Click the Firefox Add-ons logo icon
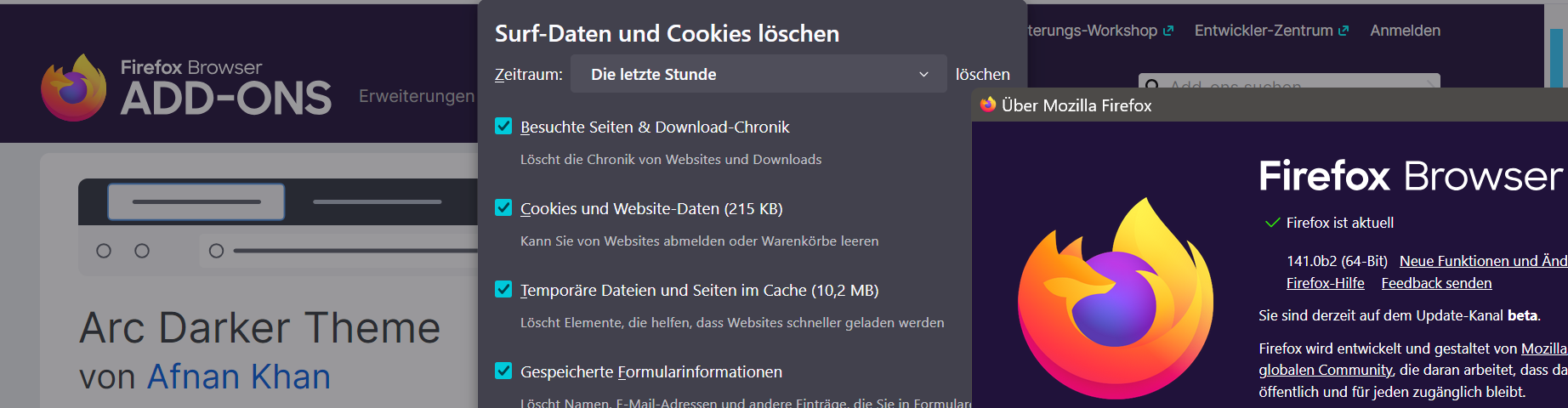Screen dimensions: 1568x408 coord(74,88)
